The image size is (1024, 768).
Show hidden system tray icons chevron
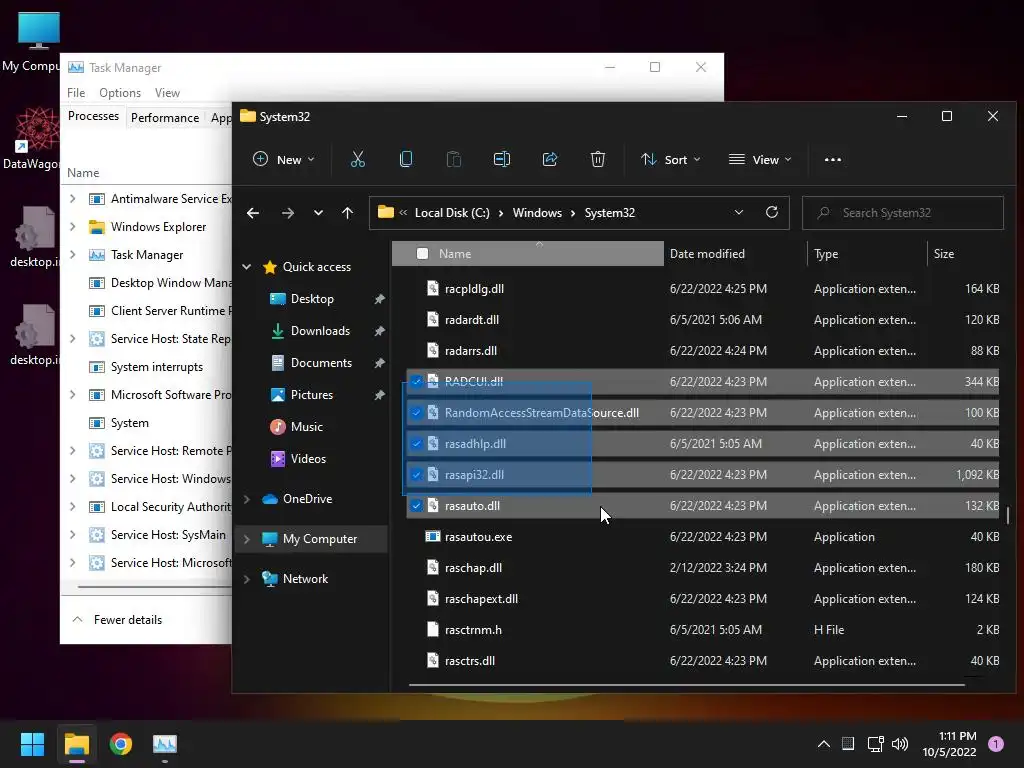point(824,744)
